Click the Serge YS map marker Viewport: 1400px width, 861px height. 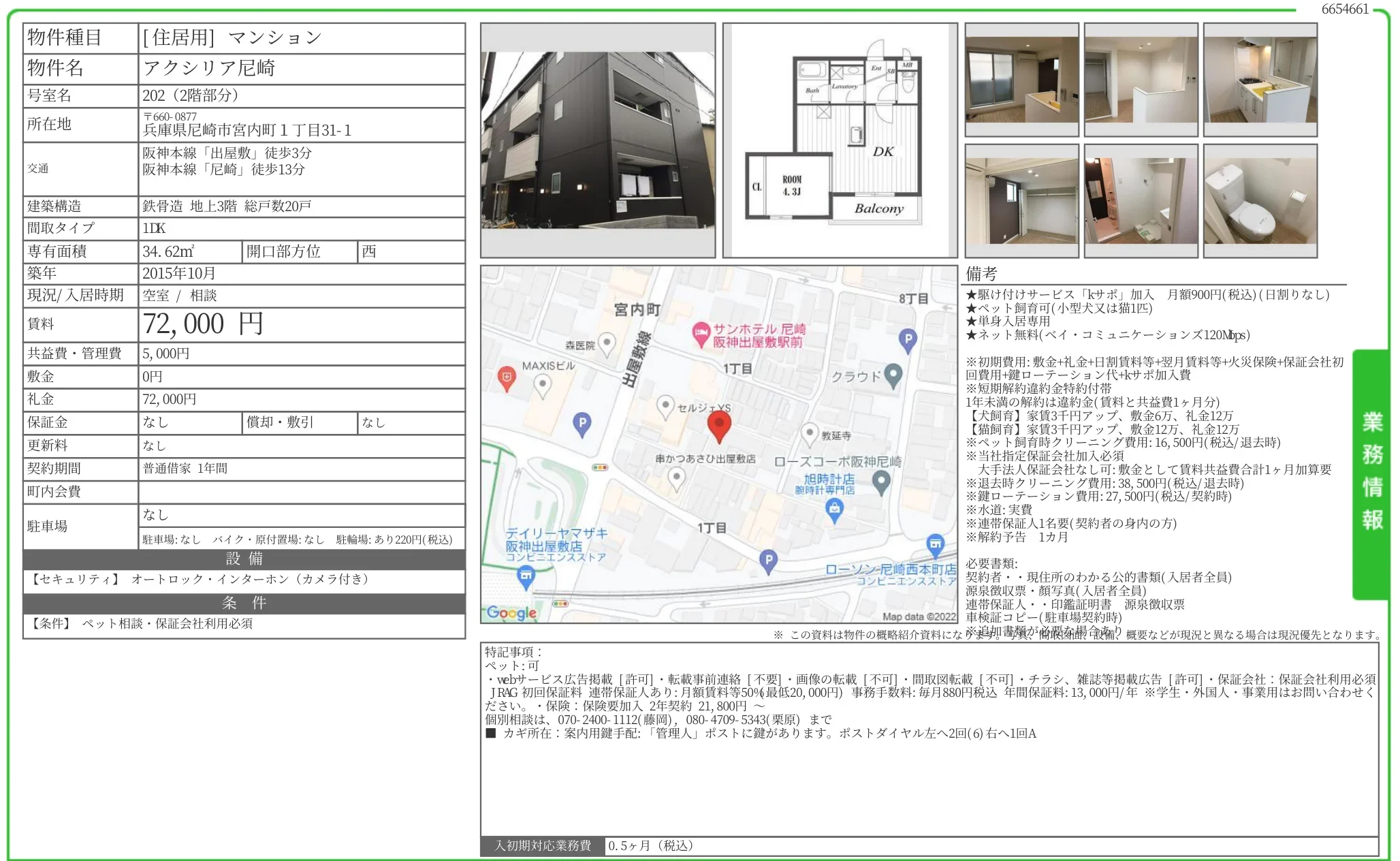[x=665, y=406]
